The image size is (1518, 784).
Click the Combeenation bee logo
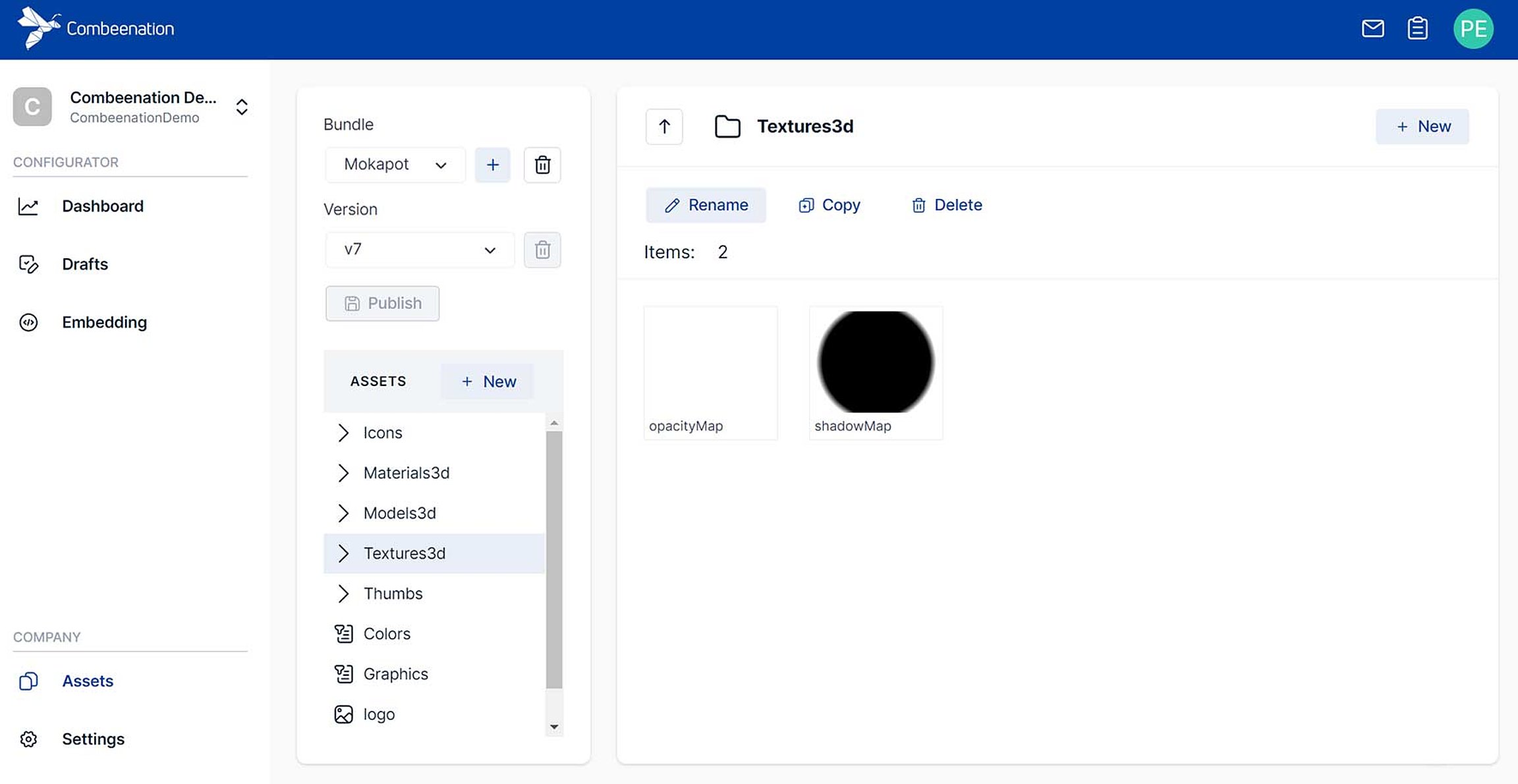coord(38,28)
